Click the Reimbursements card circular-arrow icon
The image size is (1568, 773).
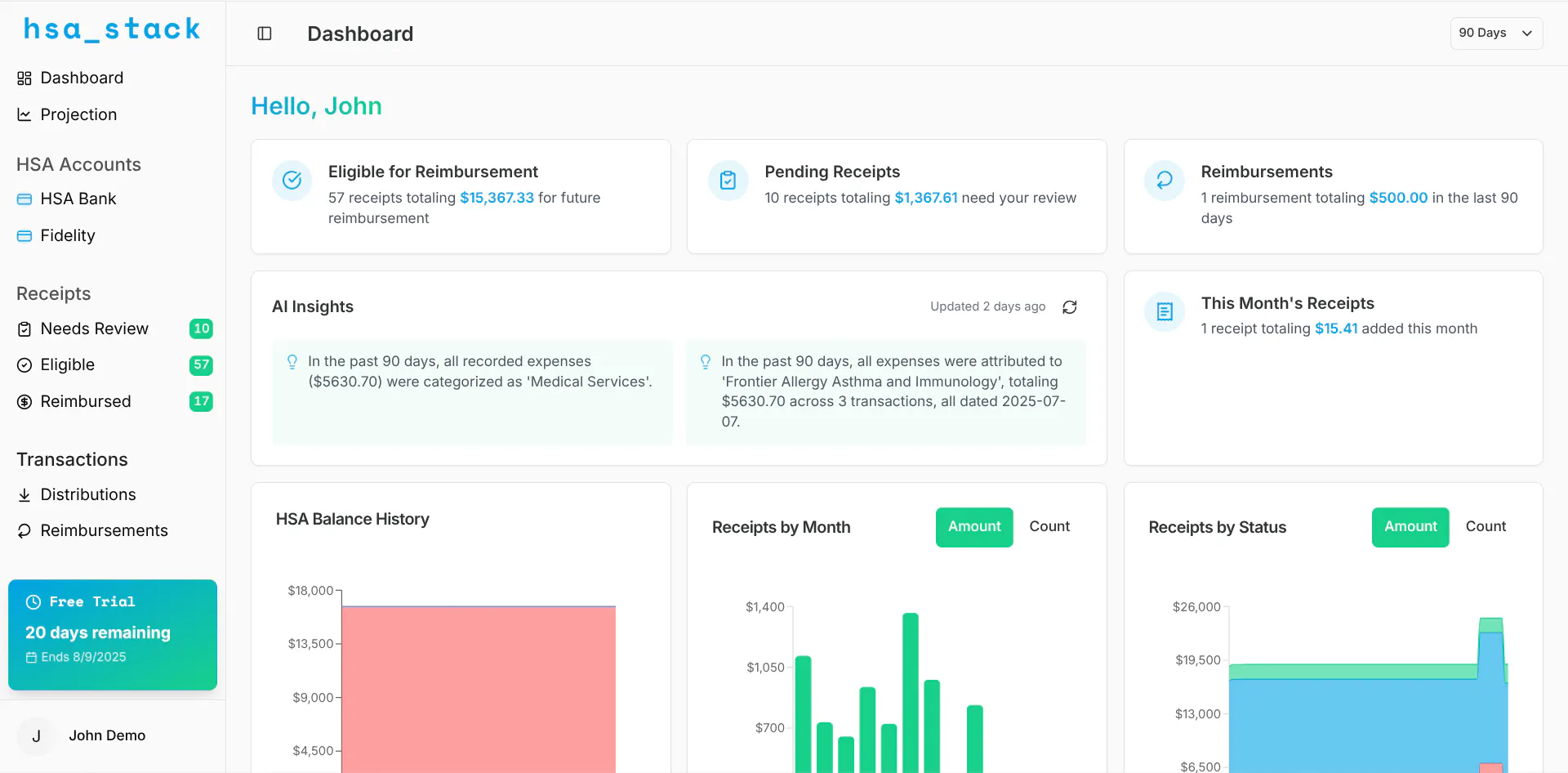(1165, 181)
